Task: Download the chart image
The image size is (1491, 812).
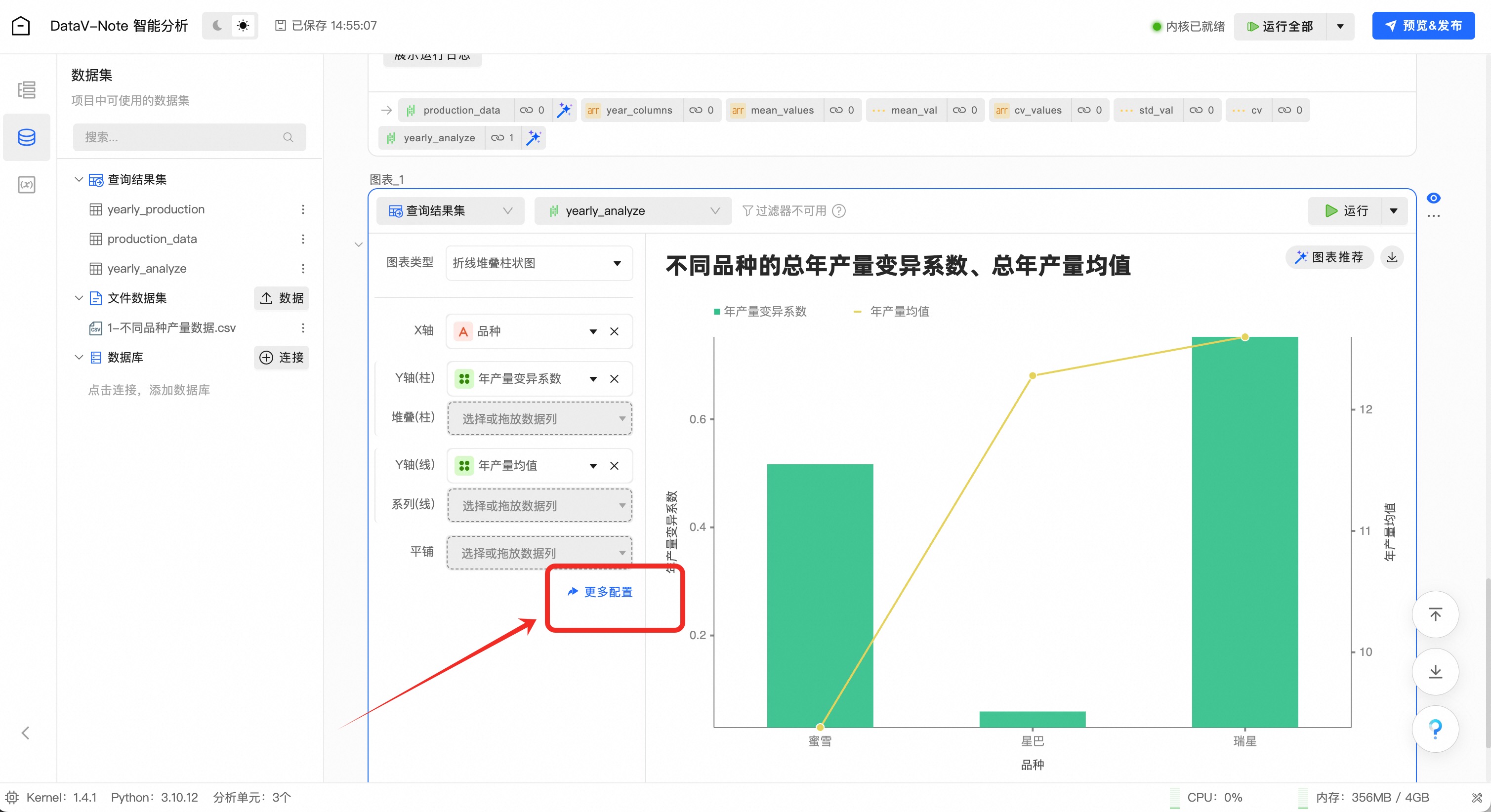Action: tap(1392, 257)
